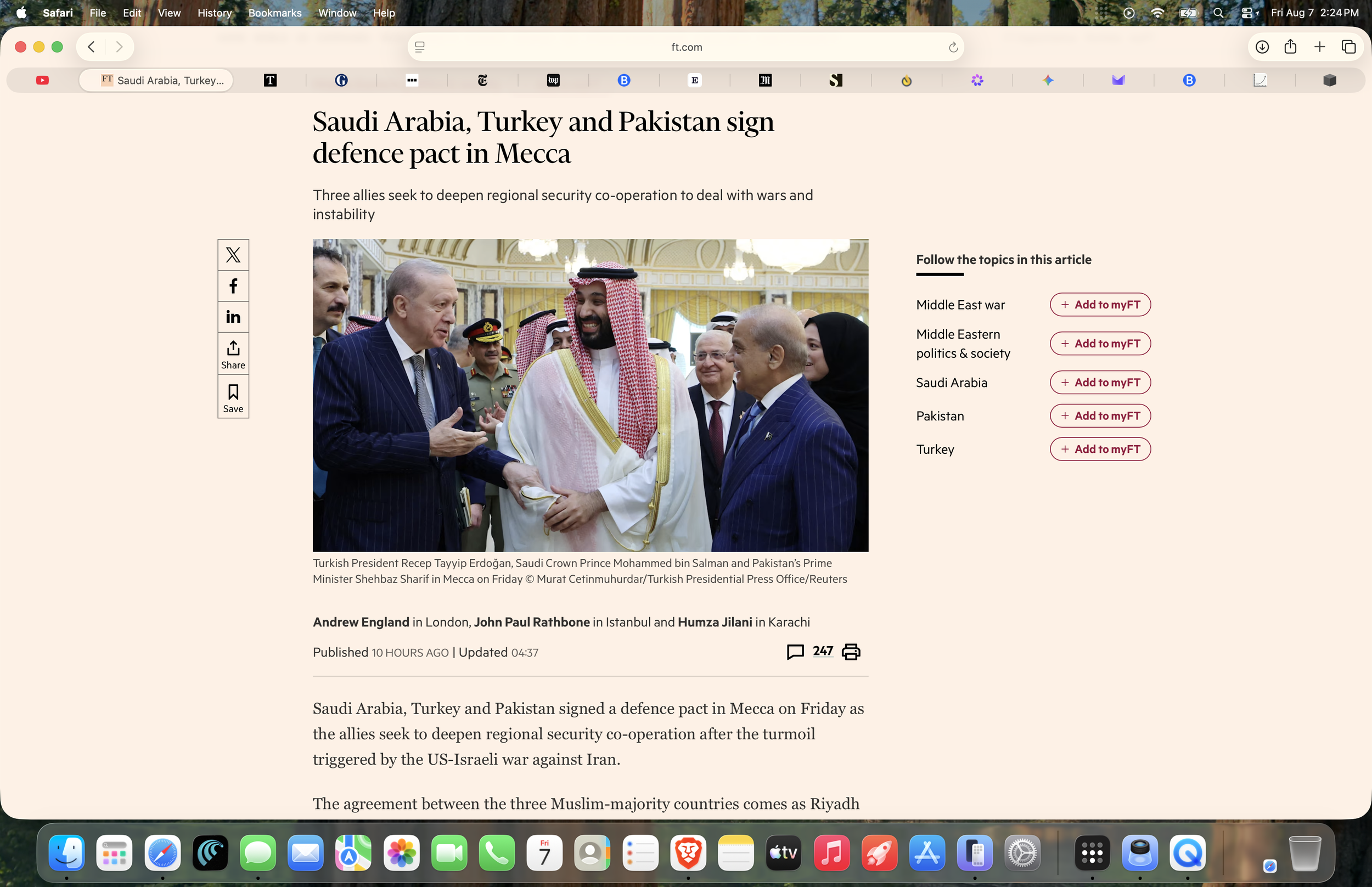This screenshot has width=1372, height=887.
Task: Open the History menu
Action: (x=215, y=13)
